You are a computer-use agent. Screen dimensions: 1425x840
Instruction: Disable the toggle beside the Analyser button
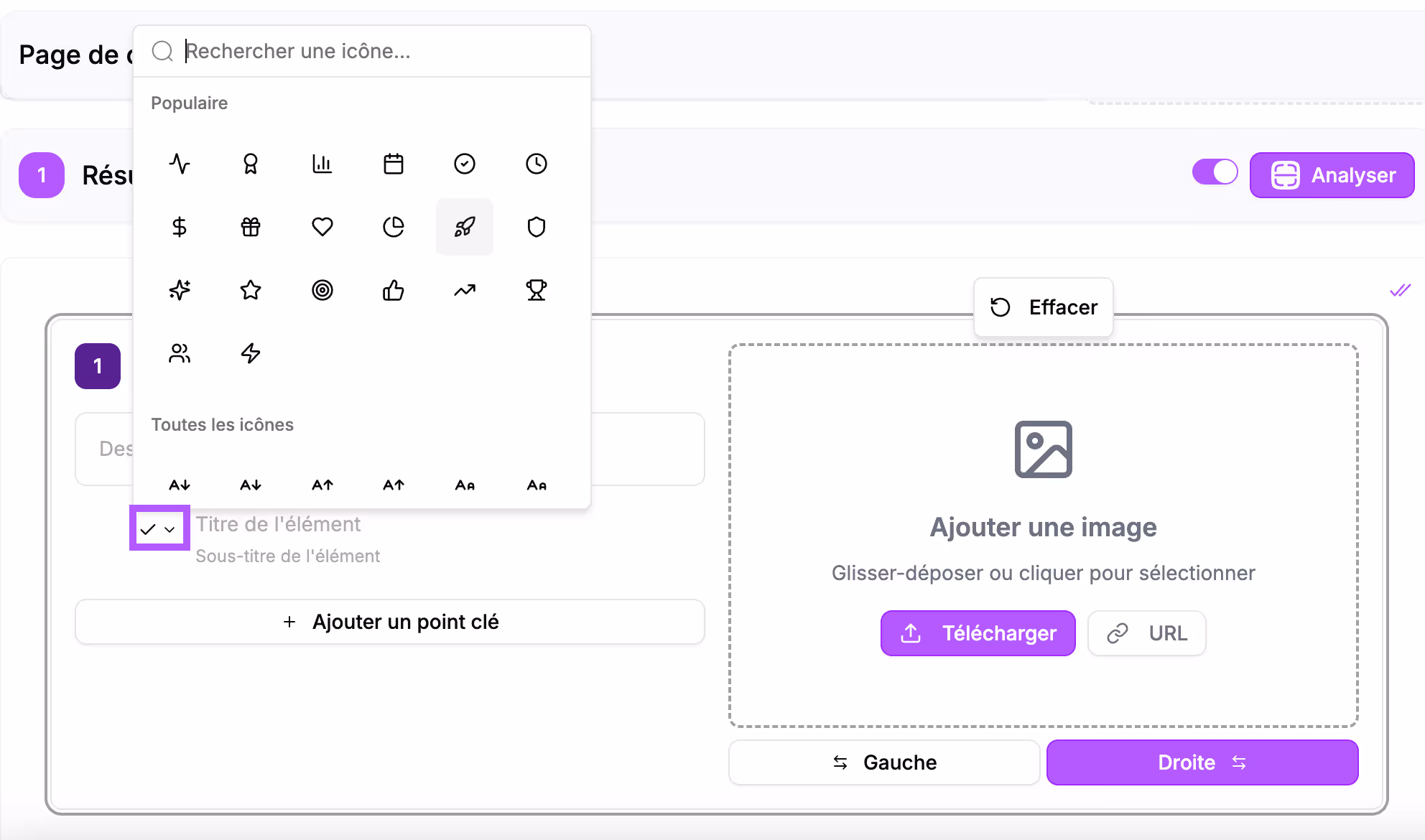(x=1215, y=172)
